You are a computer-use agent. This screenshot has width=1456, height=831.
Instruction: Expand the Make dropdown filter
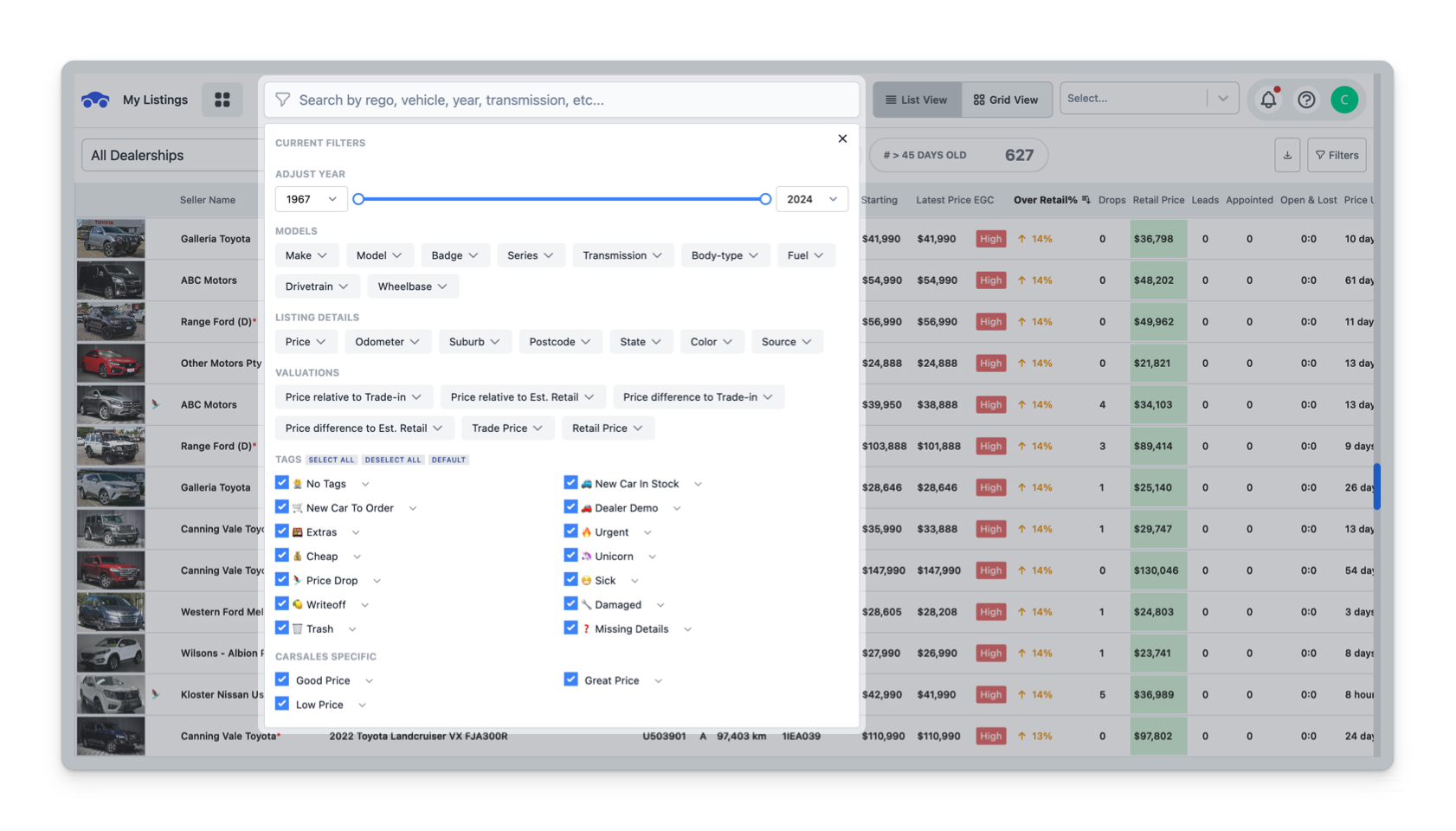(306, 255)
